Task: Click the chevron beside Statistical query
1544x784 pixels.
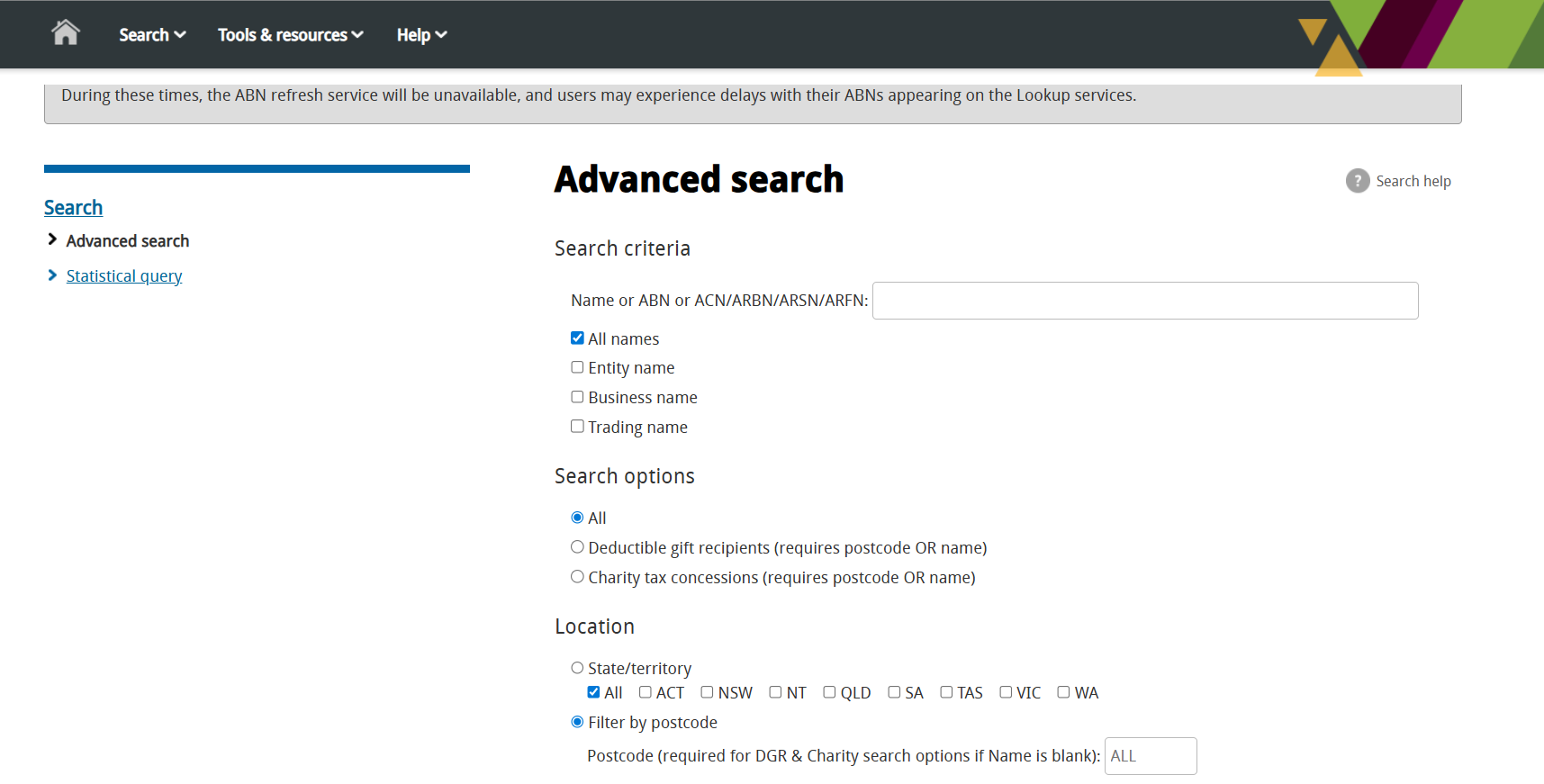Action: pyautogui.click(x=52, y=275)
